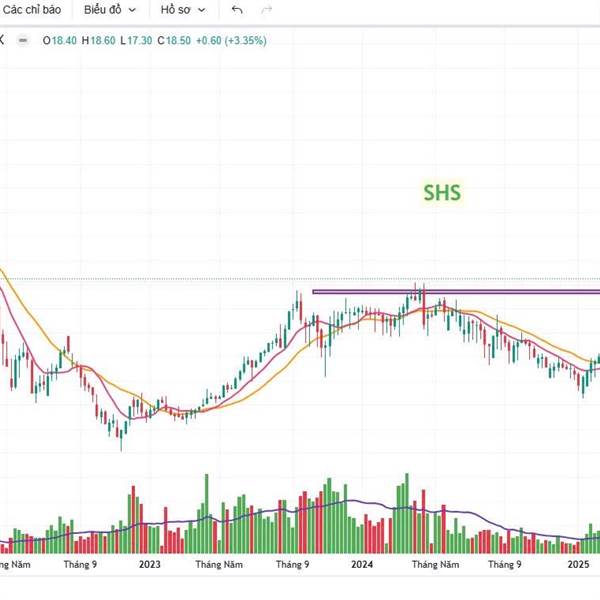Click the 2023 label on the time axis
Image resolution: width=600 pixels, height=600 pixels.
click(149, 564)
